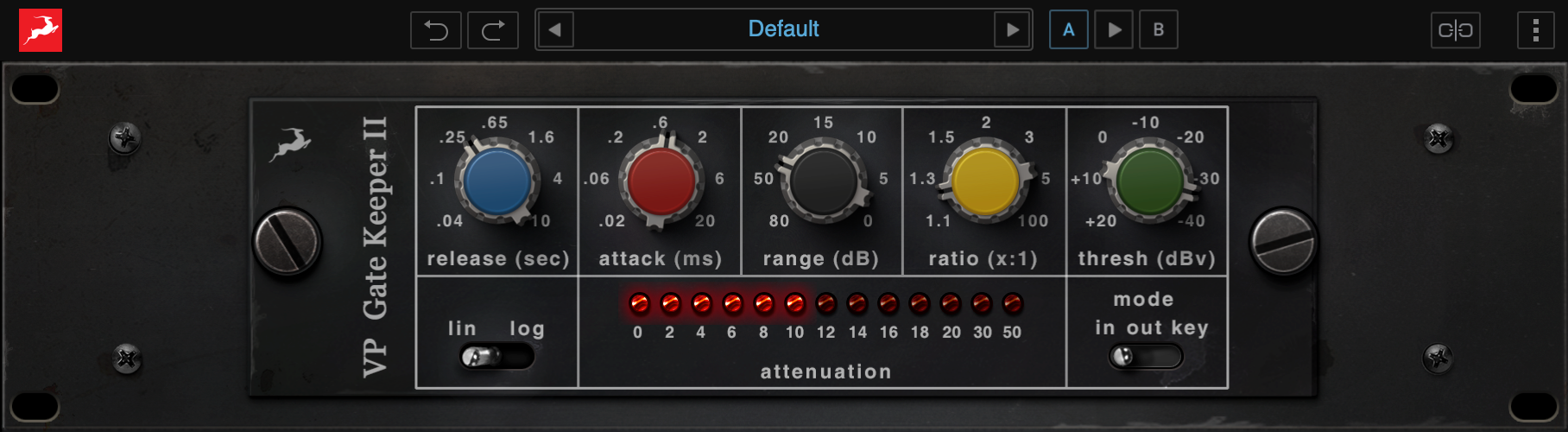Click the red attack knob
The image size is (1568, 432).
coord(661,181)
